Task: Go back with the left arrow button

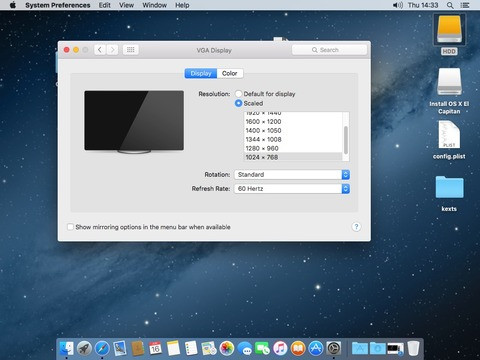Action: 100,50
